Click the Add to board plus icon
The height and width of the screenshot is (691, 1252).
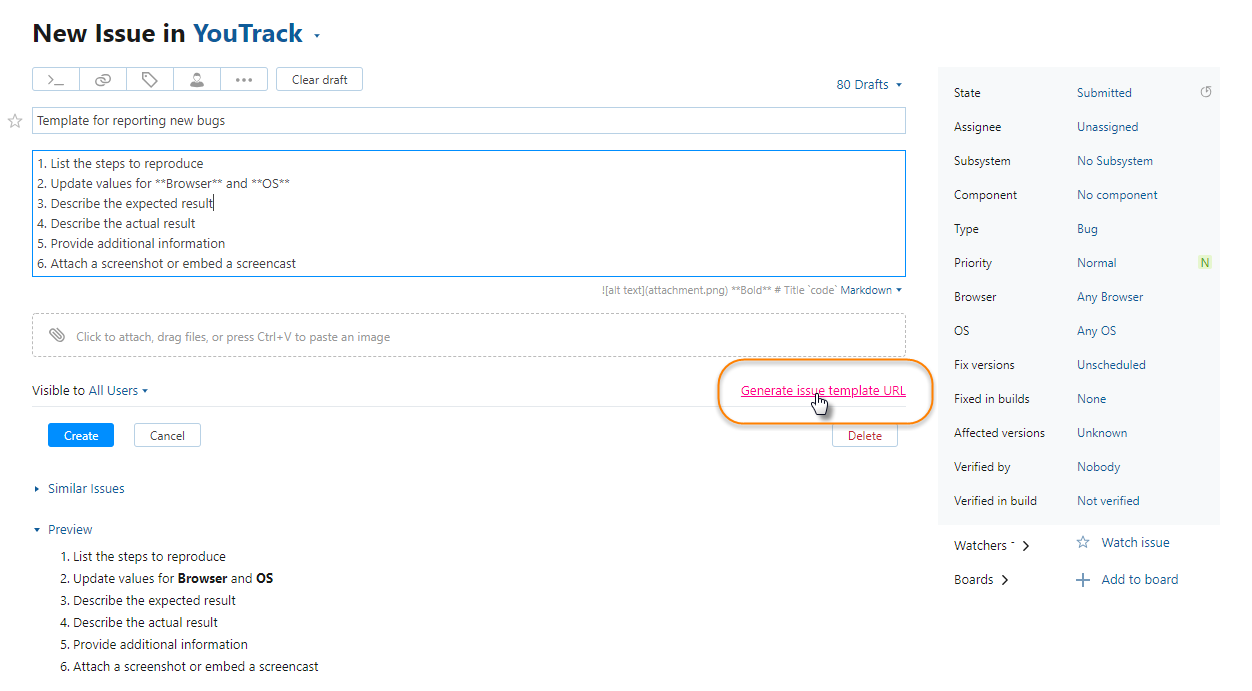1082,580
